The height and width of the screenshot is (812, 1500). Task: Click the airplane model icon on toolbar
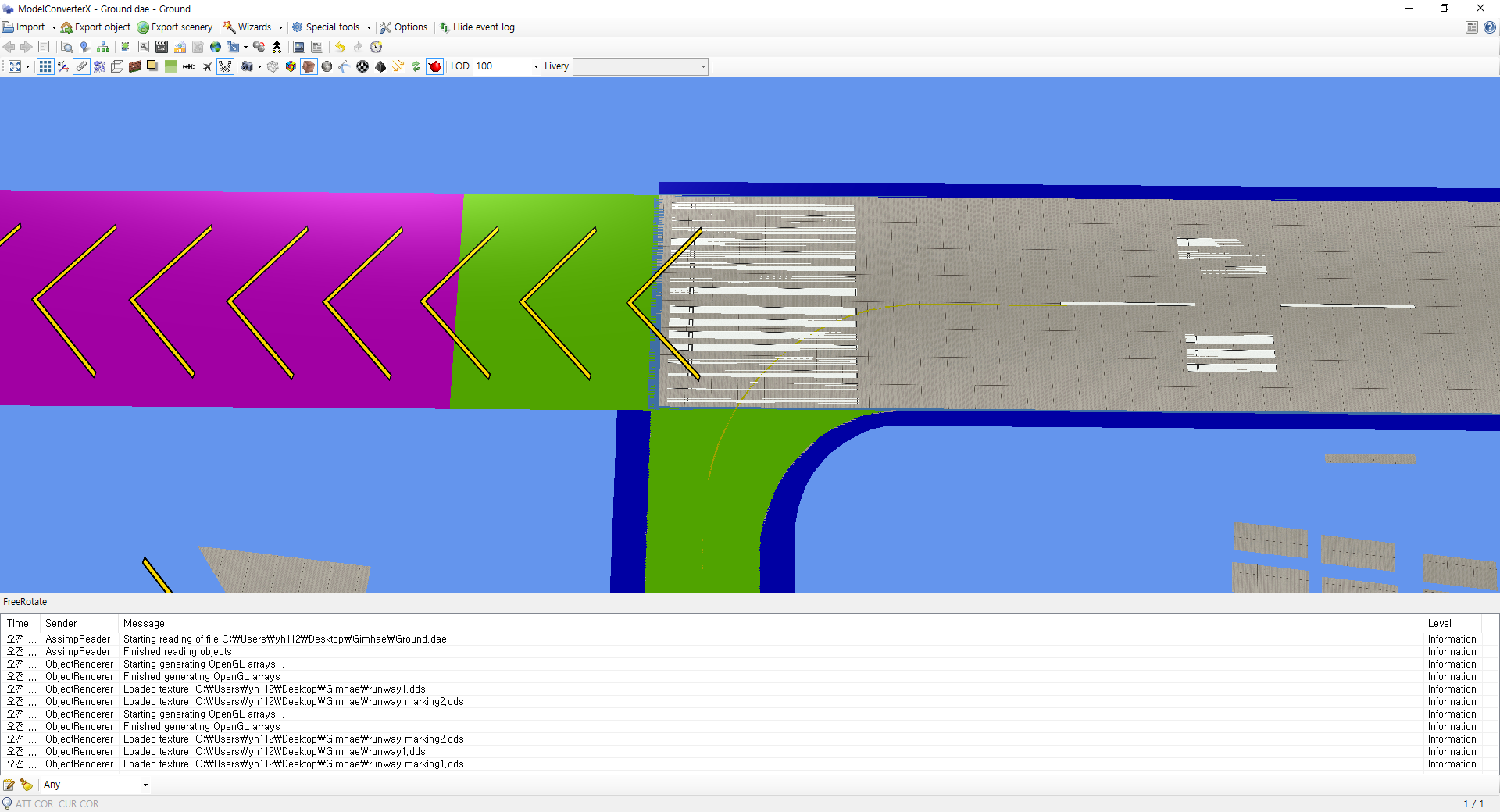208,66
